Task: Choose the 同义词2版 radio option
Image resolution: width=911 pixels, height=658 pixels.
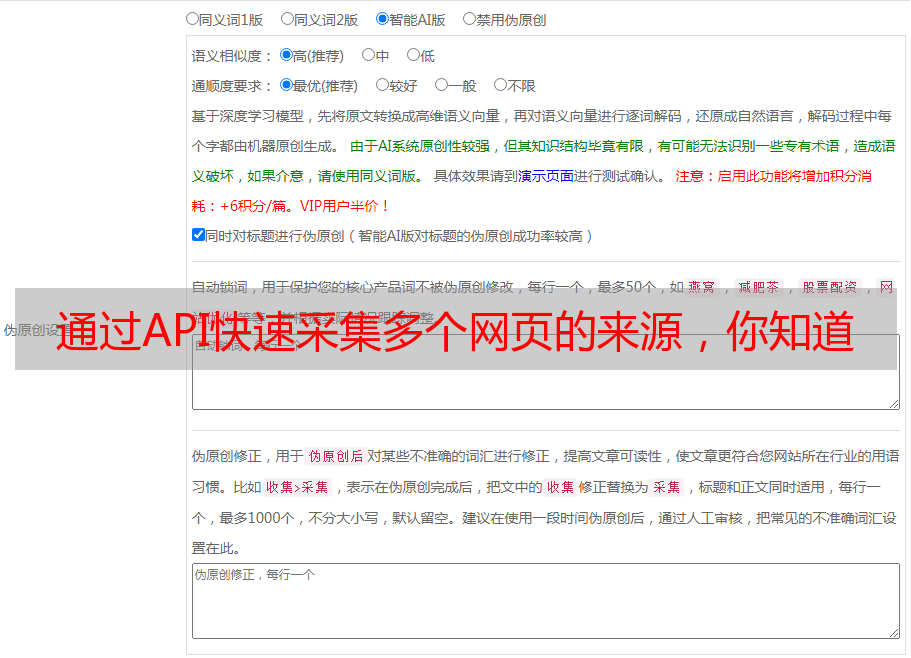Action: click(x=288, y=18)
